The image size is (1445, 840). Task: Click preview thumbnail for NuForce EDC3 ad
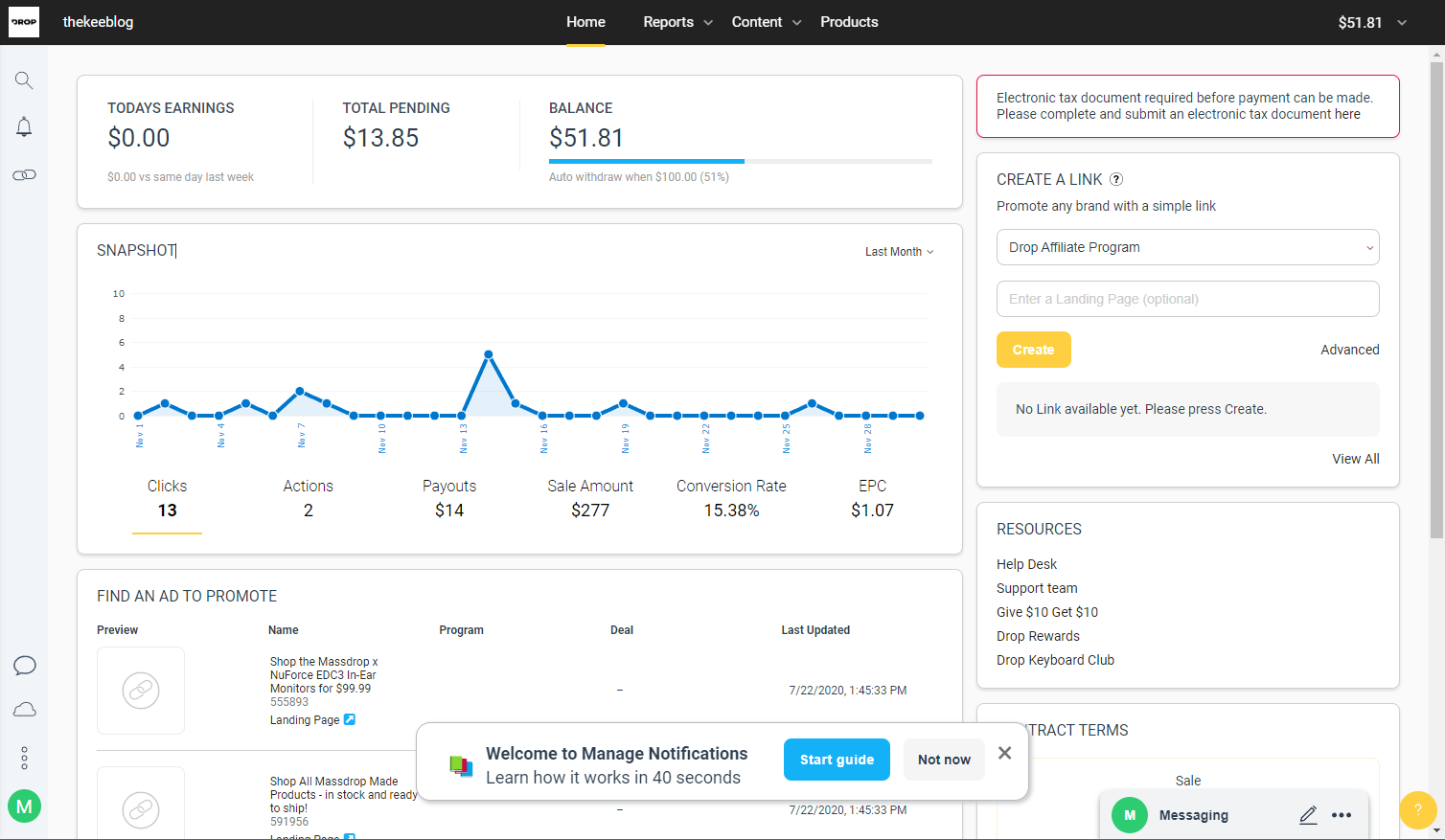[x=141, y=690]
